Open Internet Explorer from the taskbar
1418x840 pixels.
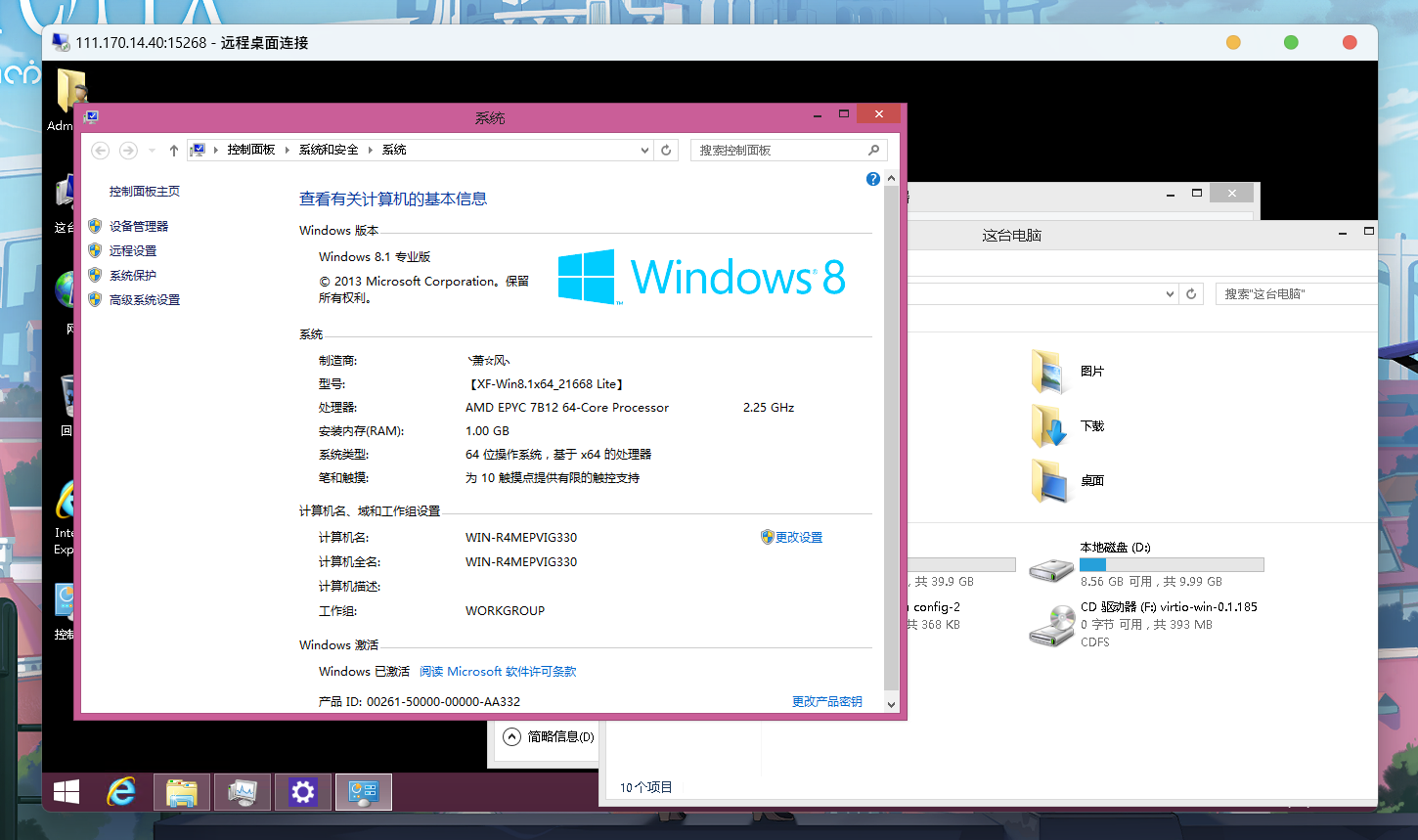click(x=121, y=792)
